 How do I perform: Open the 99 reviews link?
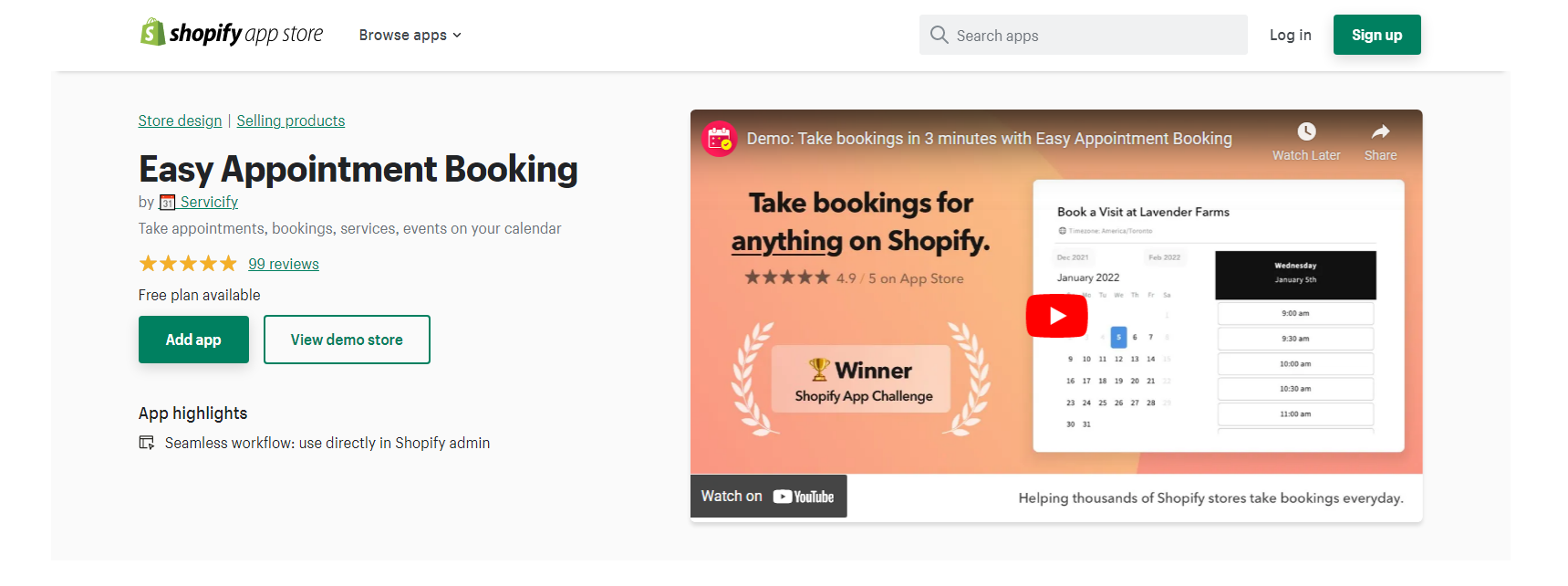coord(284,264)
